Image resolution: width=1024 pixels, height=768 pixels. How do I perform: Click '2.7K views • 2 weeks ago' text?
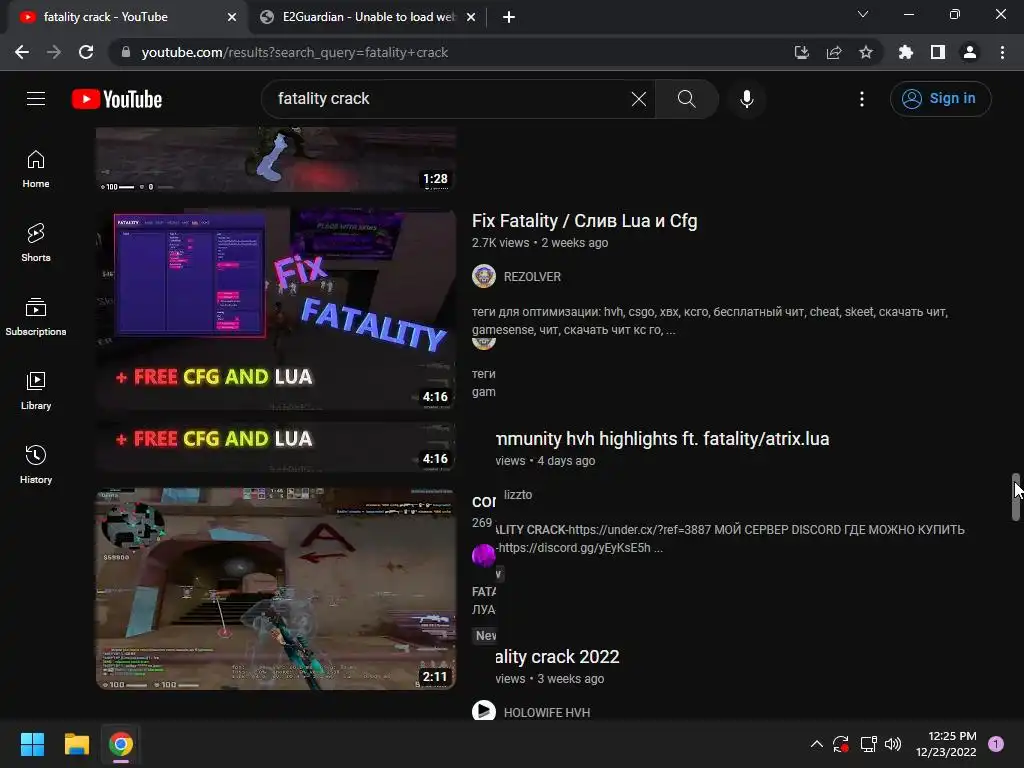click(540, 242)
